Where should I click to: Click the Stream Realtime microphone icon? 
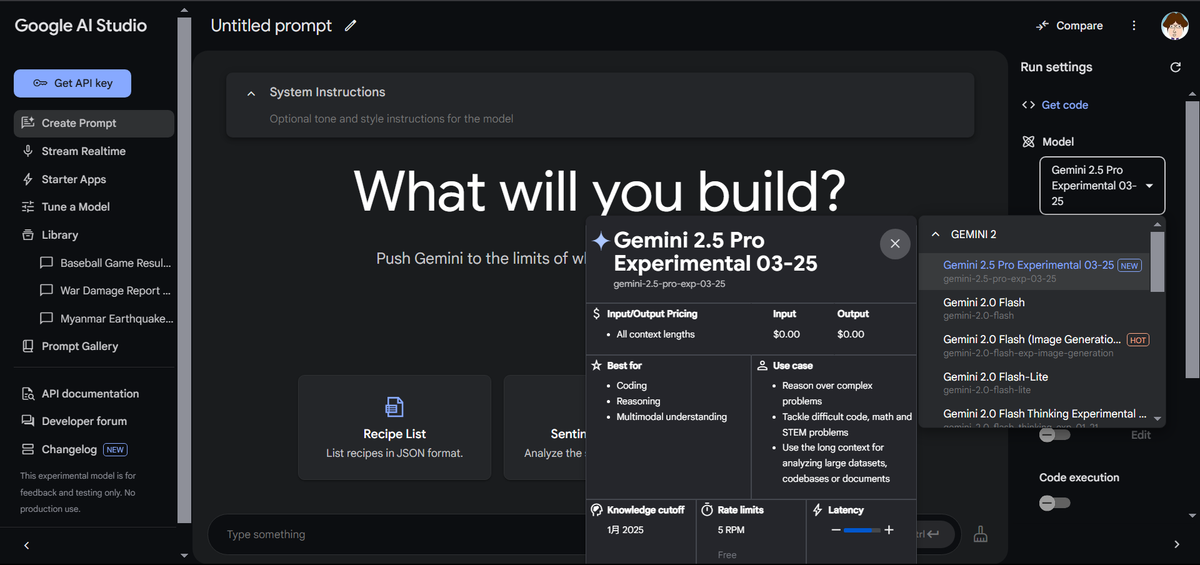point(28,151)
